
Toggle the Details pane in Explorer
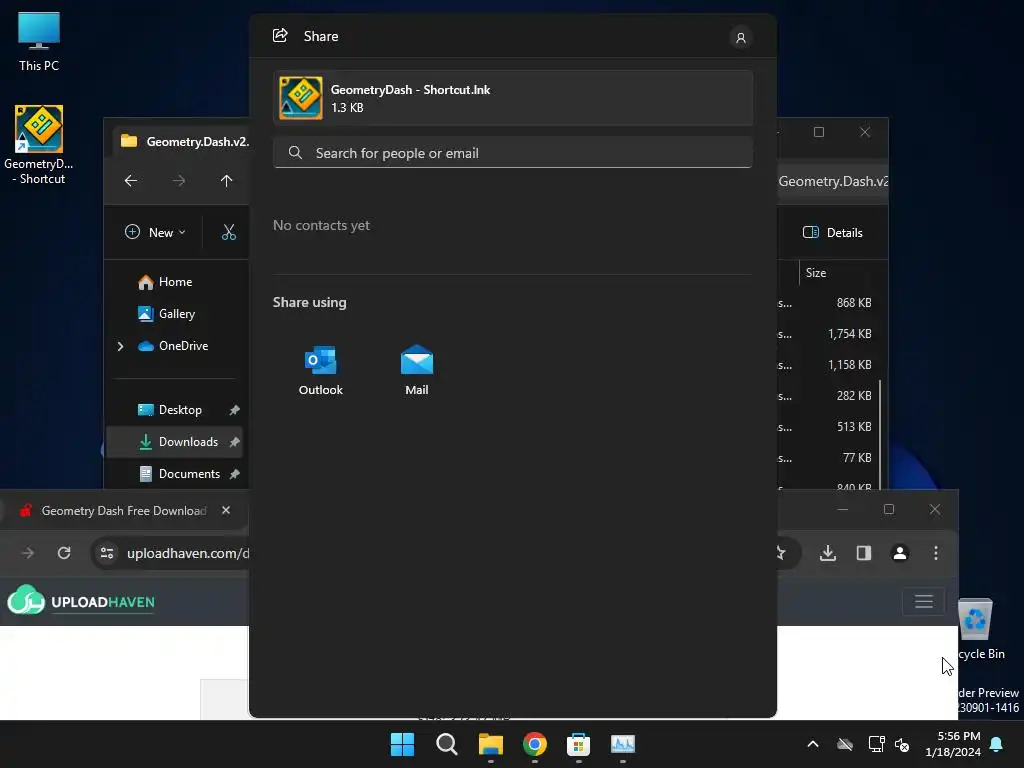pos(833,232)
